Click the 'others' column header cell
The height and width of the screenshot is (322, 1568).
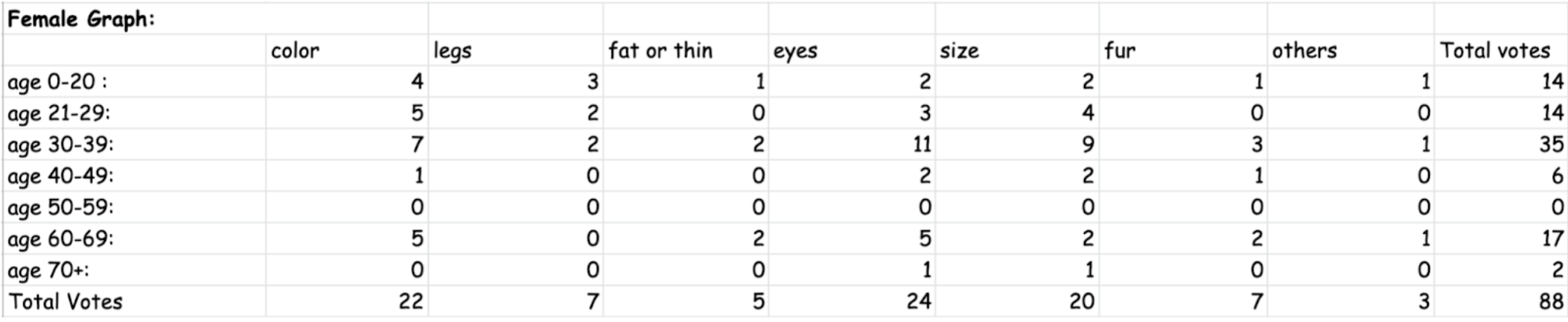point(1304,51)
